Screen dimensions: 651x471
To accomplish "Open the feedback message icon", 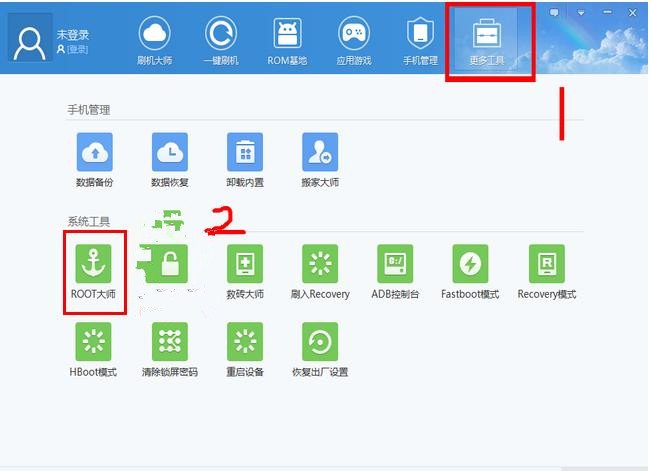I will tap(554, 12).
